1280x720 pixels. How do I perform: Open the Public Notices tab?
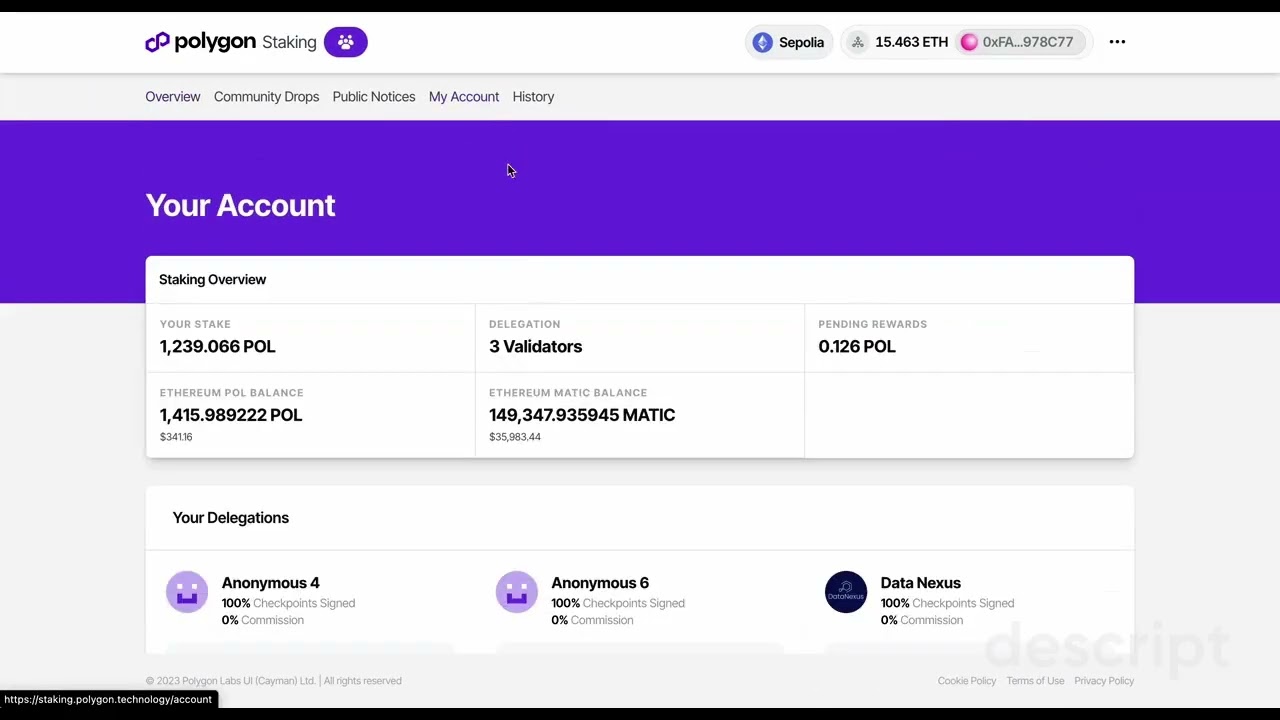pos(374,97)
